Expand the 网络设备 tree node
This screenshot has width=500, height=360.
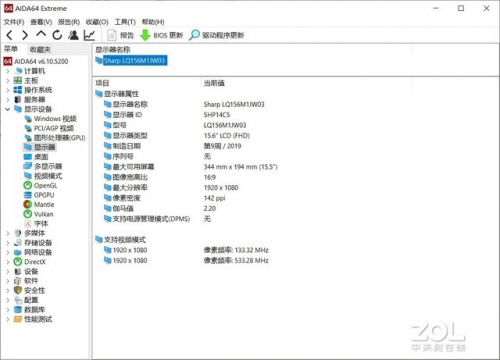[x=8, y=252]
